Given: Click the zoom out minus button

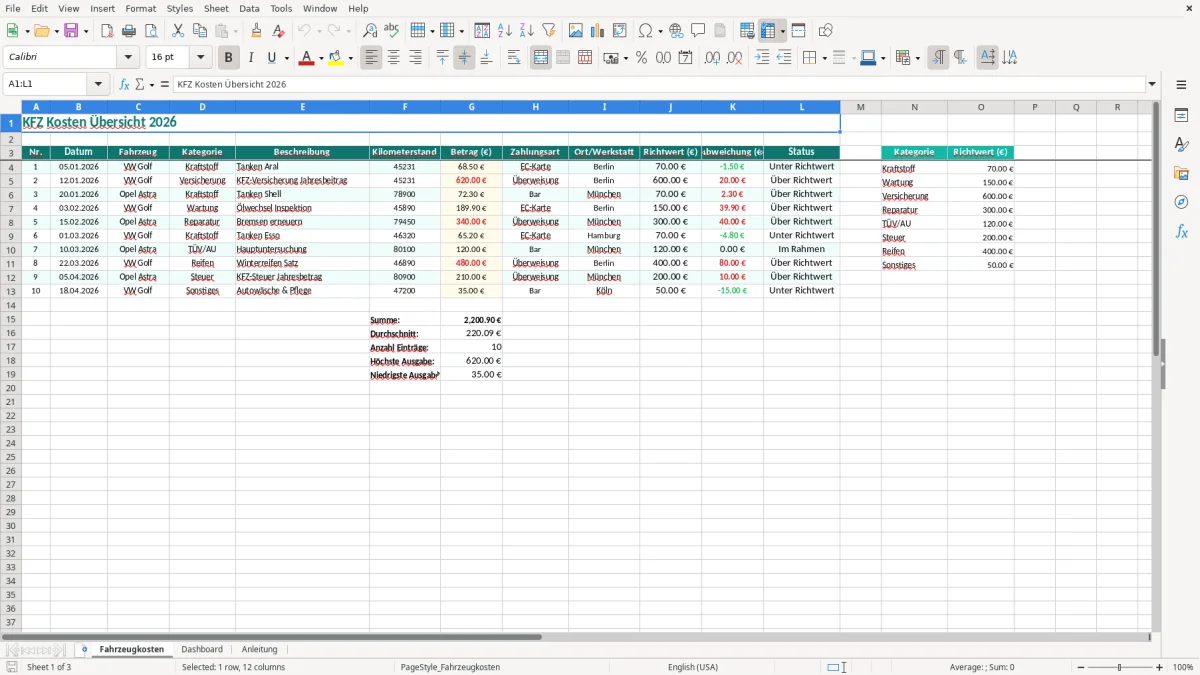Looking at the screenshot, I should (x=1079, y=667).
